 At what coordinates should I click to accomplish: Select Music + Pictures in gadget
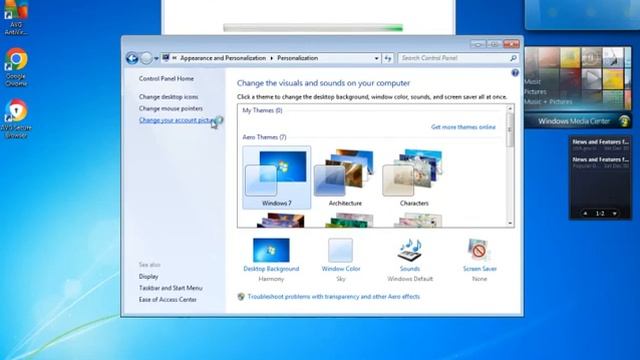[548, 102]
